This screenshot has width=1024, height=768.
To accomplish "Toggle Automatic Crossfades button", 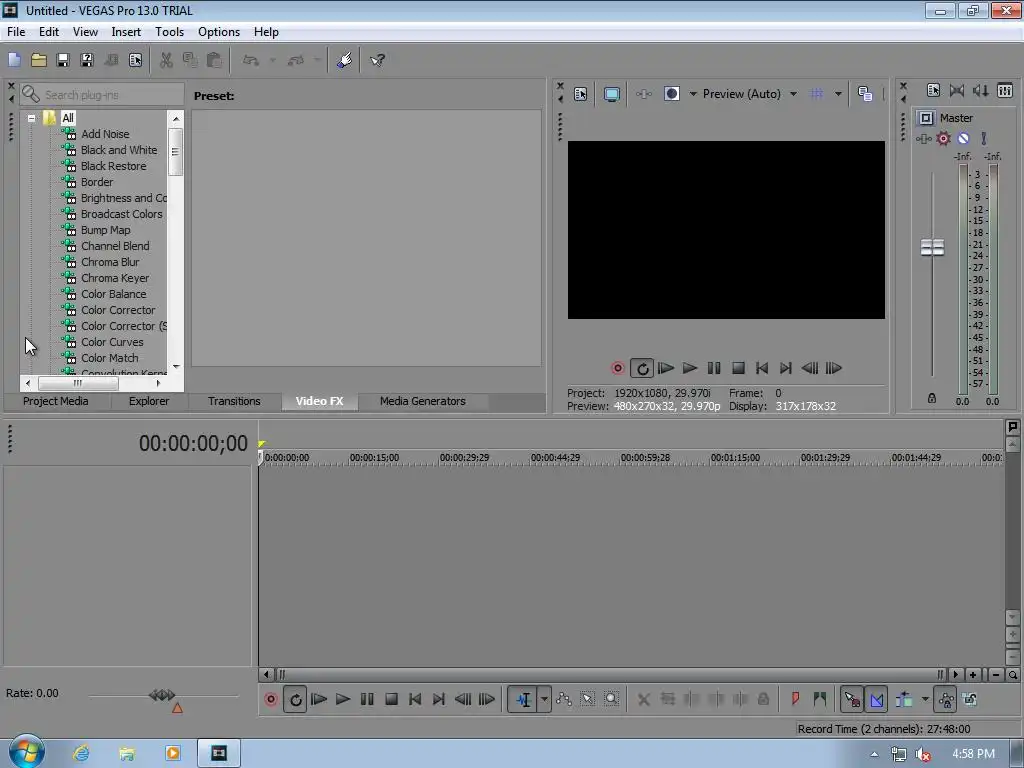I will (x=876, y=699).
